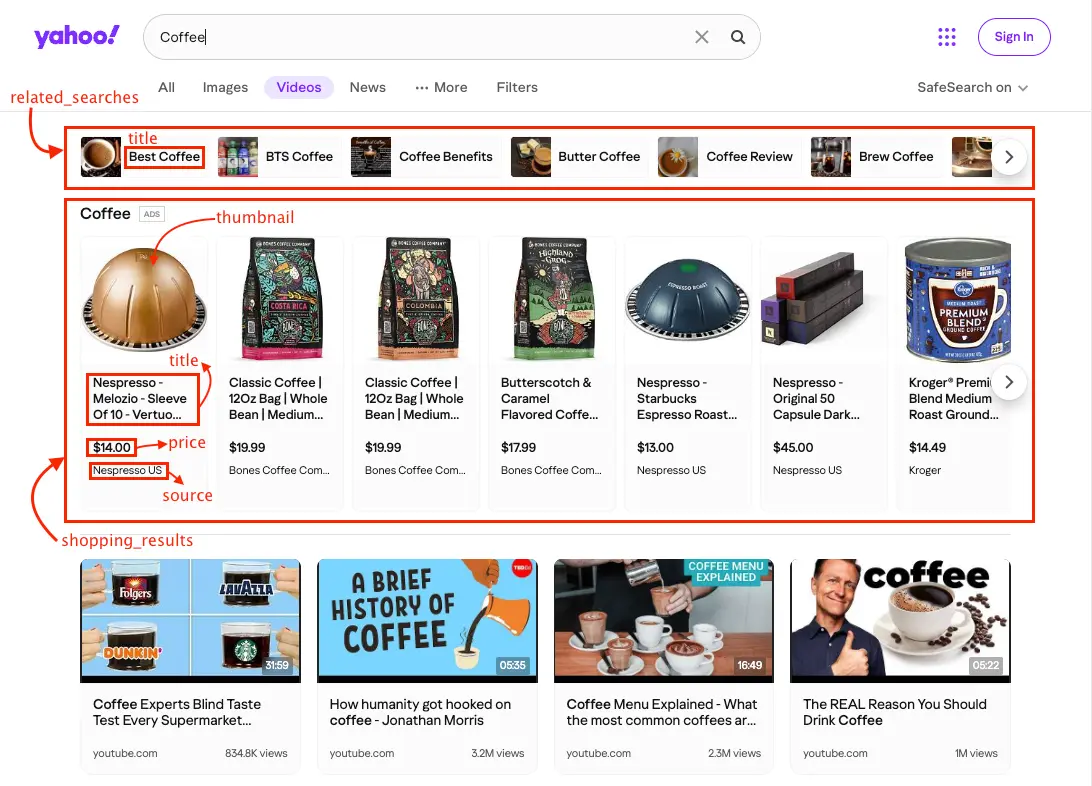This screenshot has height=786, width=1092.
Task: Open the Nespresso - Melozio - Sleeve product title
Action: click(x=141, y=398)
